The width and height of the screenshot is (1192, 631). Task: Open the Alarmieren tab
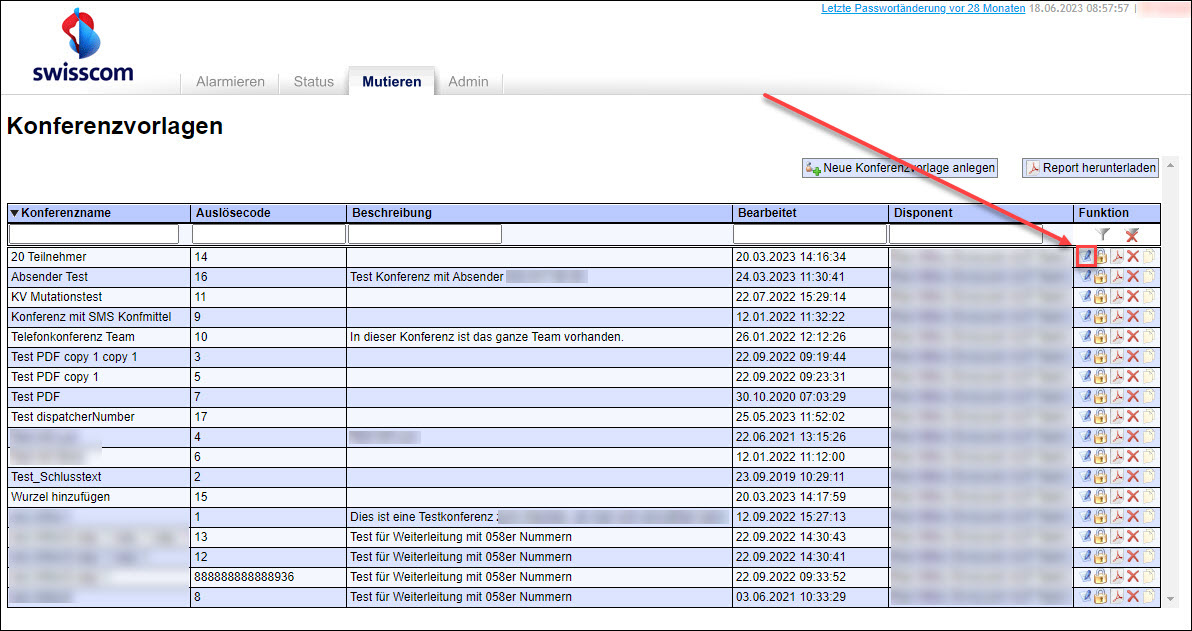pos(230,81)
